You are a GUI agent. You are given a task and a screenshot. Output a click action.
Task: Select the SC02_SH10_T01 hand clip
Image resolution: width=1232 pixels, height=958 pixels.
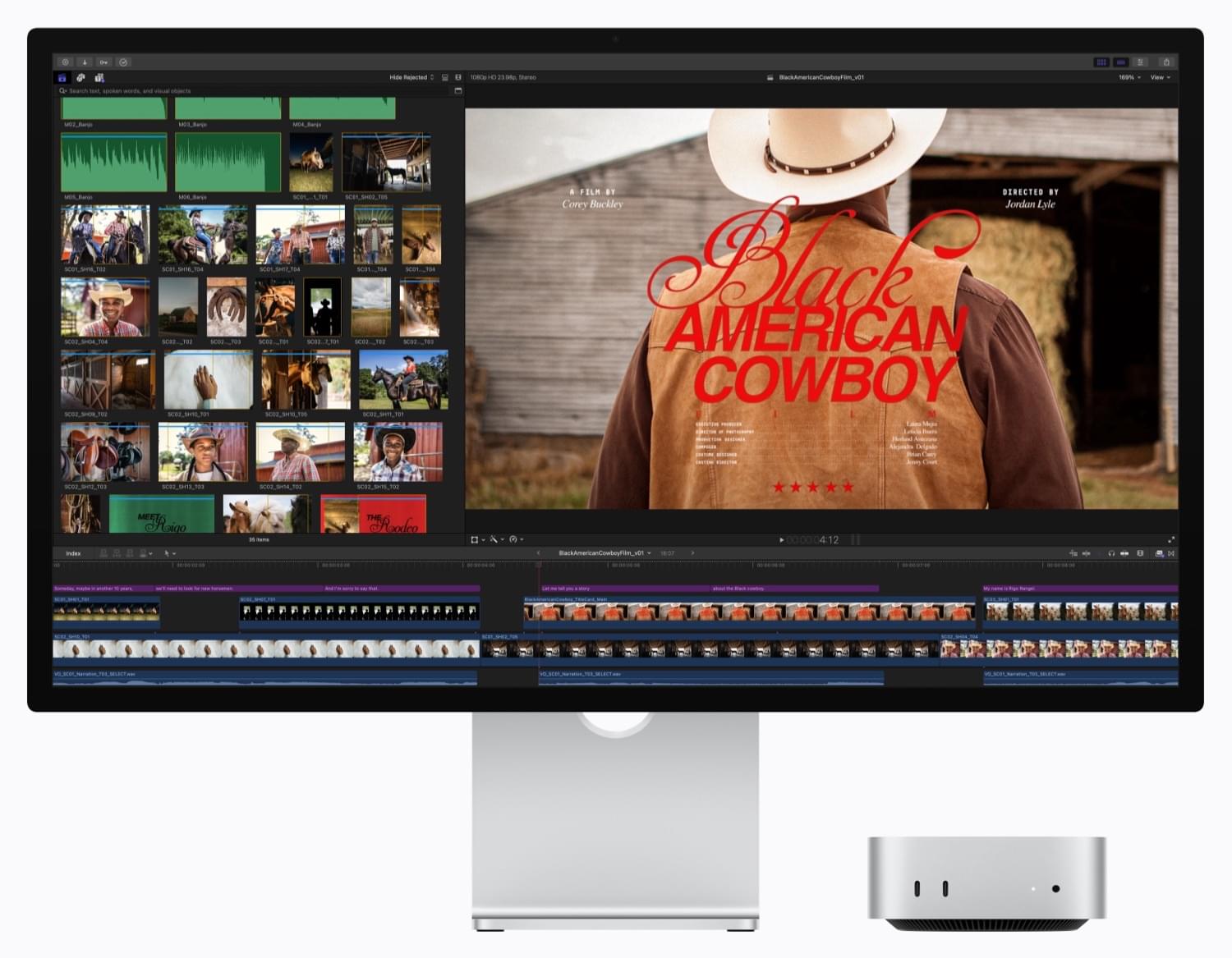(209, 379)
